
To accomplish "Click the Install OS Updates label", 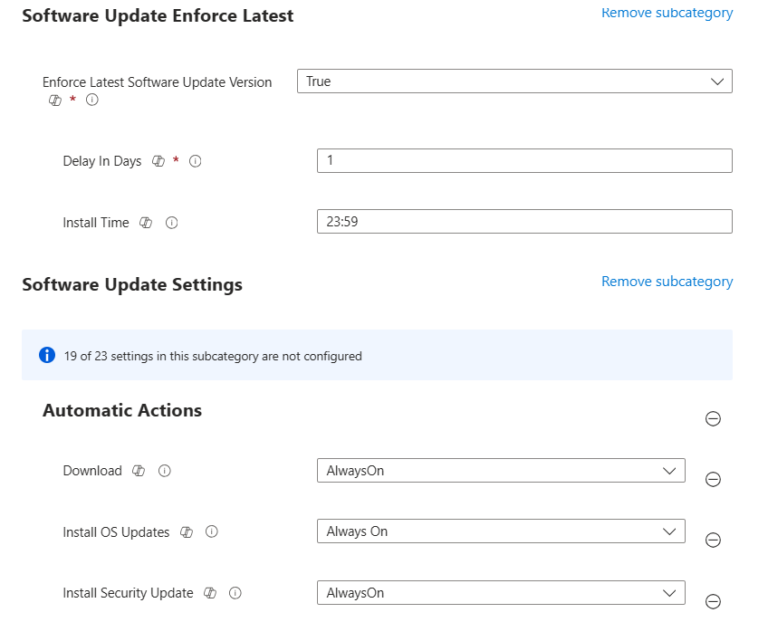I will coord(116,532).
